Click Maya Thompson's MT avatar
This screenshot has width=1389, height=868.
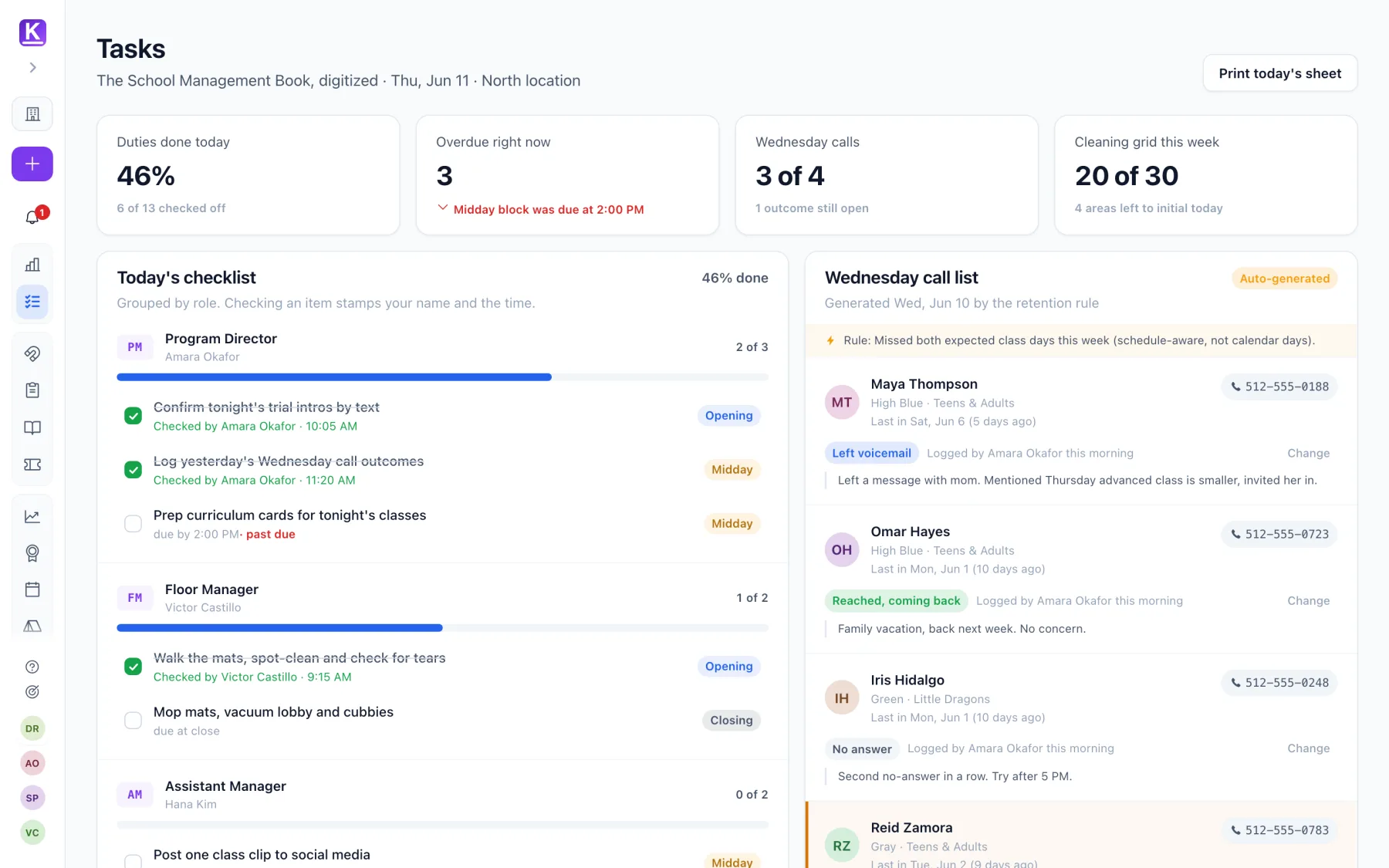[x=842, y=403]
